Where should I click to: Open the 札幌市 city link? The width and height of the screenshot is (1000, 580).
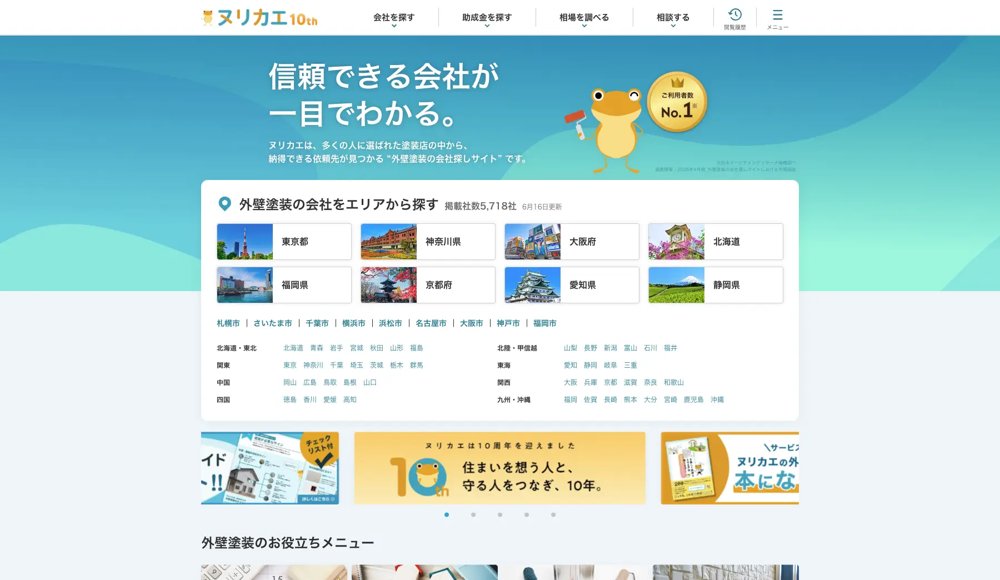(228, 323)
